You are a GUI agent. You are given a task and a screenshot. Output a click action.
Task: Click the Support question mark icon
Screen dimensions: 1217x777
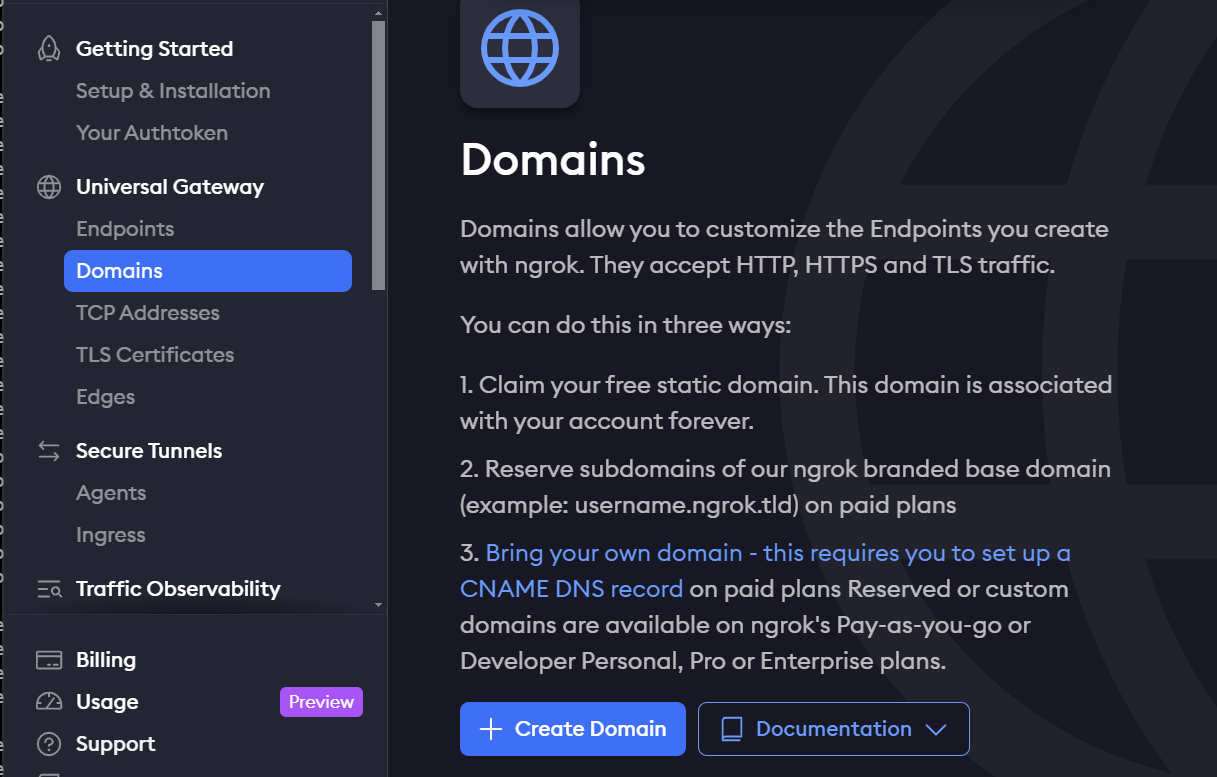(48, 744)
